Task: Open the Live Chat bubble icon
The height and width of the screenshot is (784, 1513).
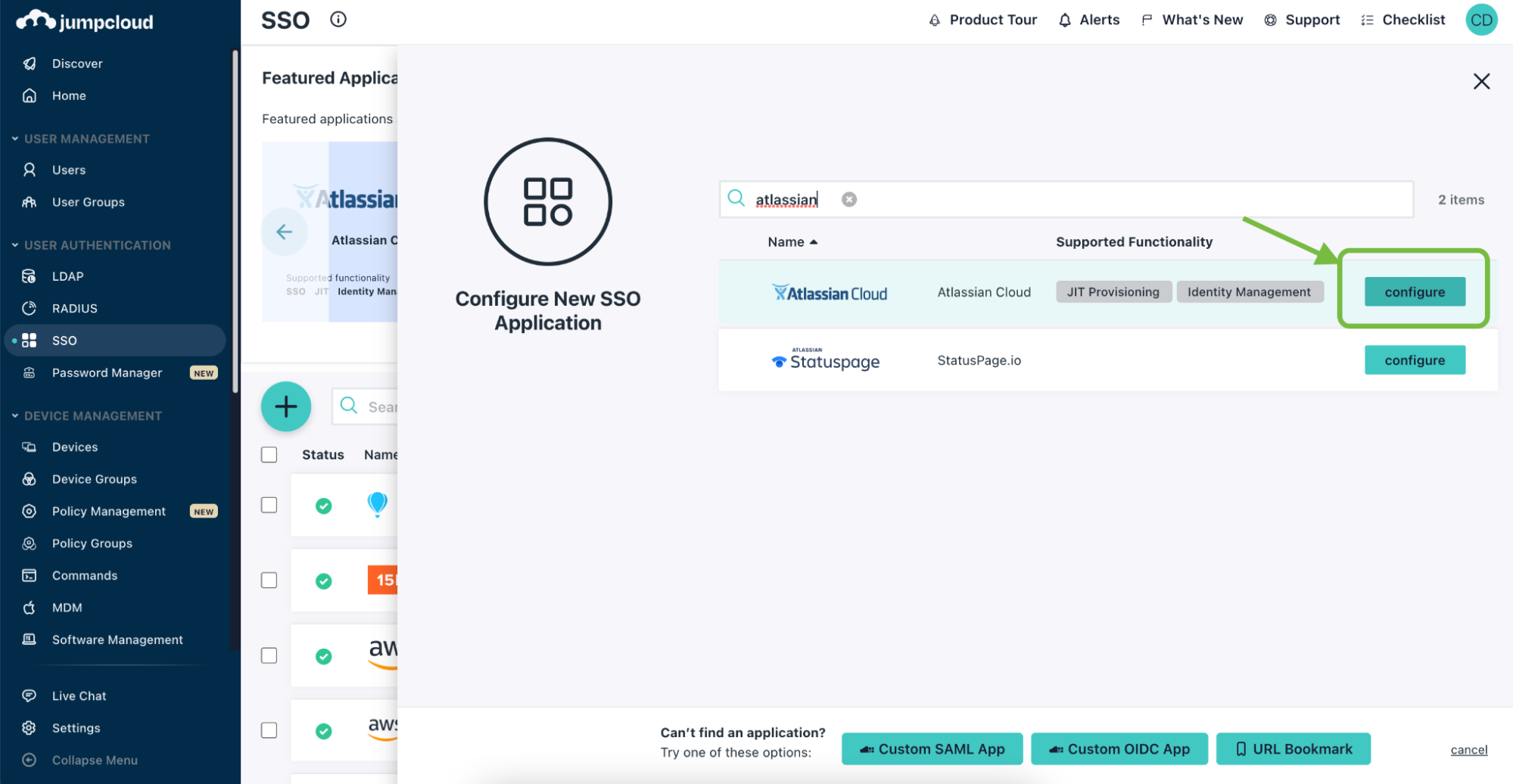Action: click(30, 695)
